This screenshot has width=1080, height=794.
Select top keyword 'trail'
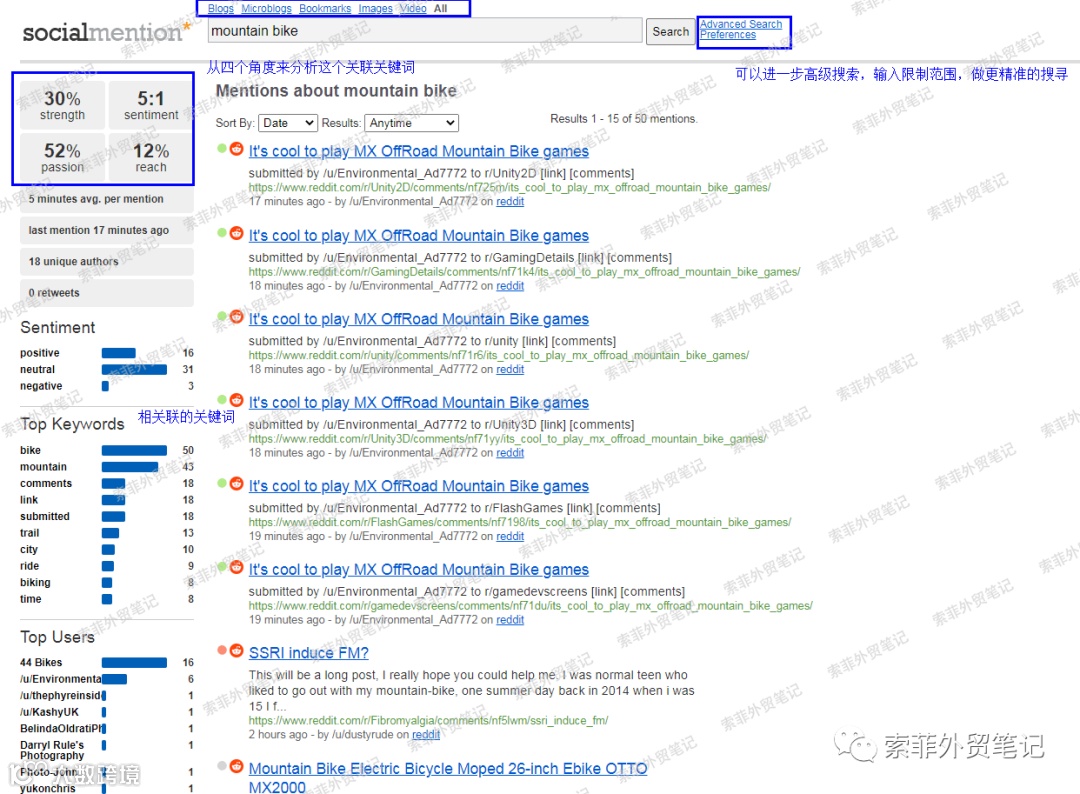(30, 533)
